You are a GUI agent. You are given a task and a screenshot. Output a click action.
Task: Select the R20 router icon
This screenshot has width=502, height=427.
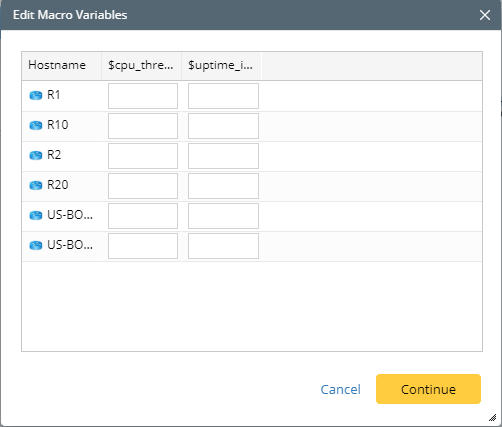pos(36,186)
